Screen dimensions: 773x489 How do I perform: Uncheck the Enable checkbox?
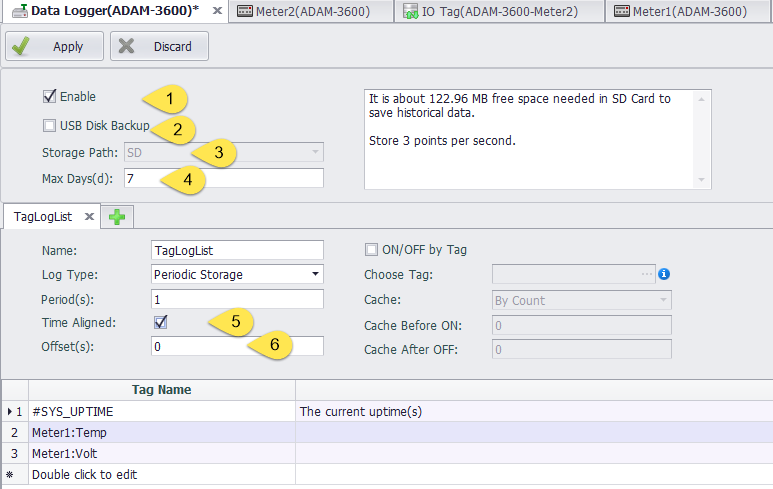(49, 97)
